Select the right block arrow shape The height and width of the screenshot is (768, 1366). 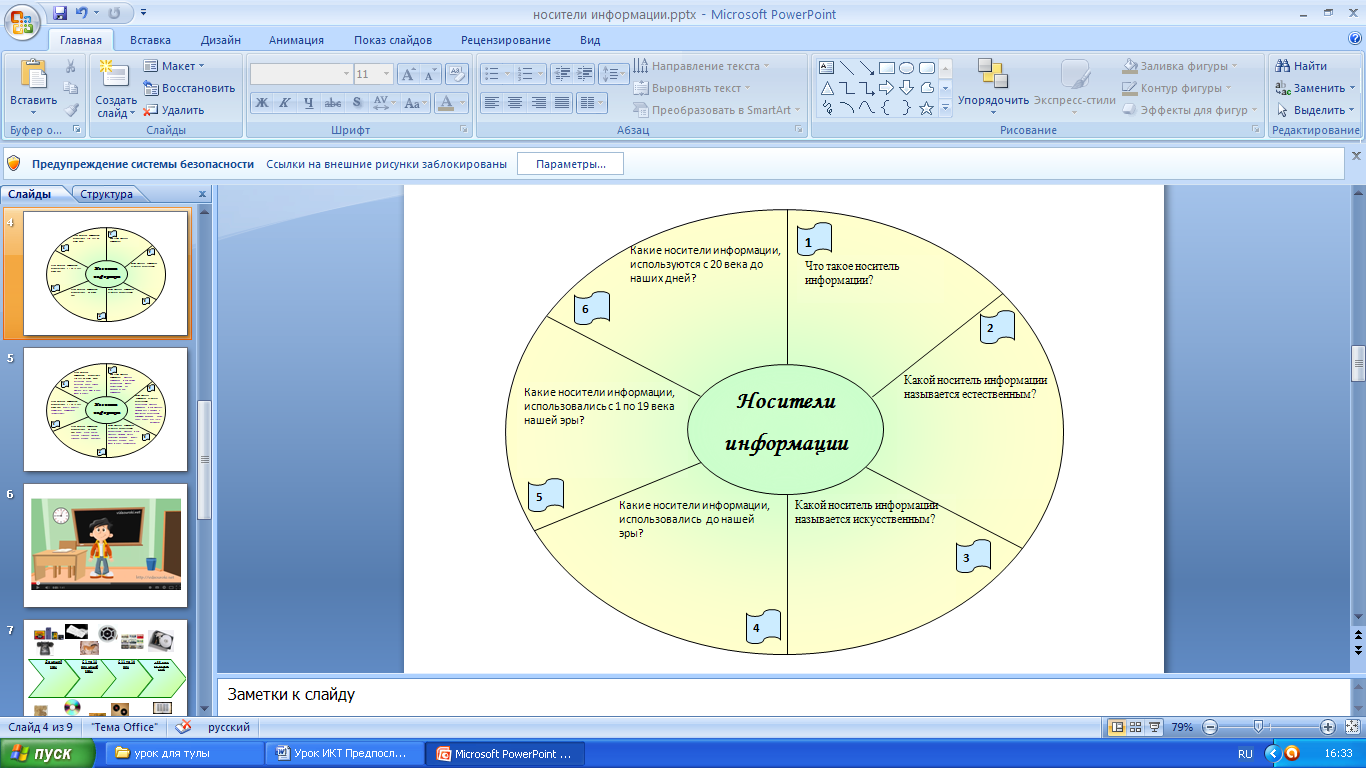point(887,88)
